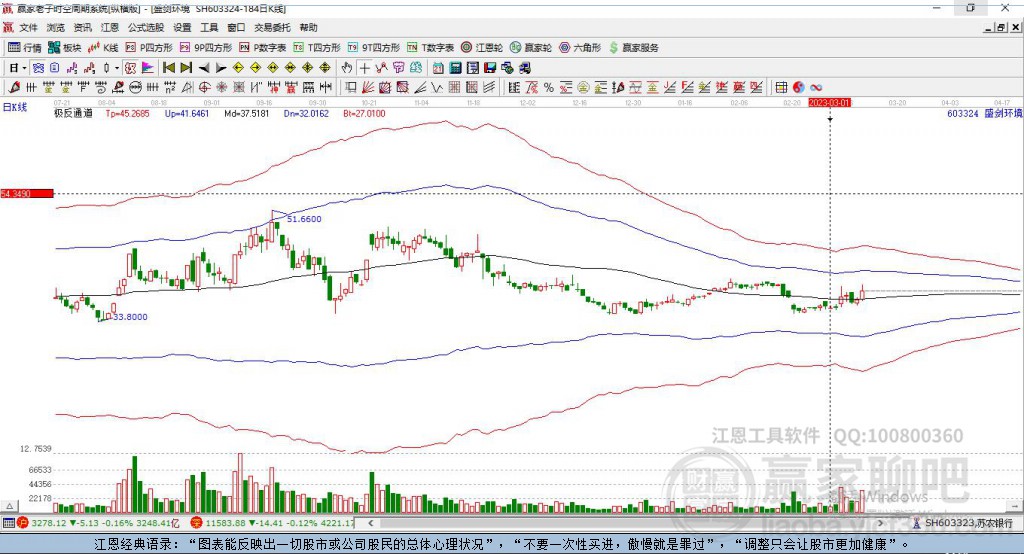Open the 工具 menu

pyautogui.click(x=209, y=27)
